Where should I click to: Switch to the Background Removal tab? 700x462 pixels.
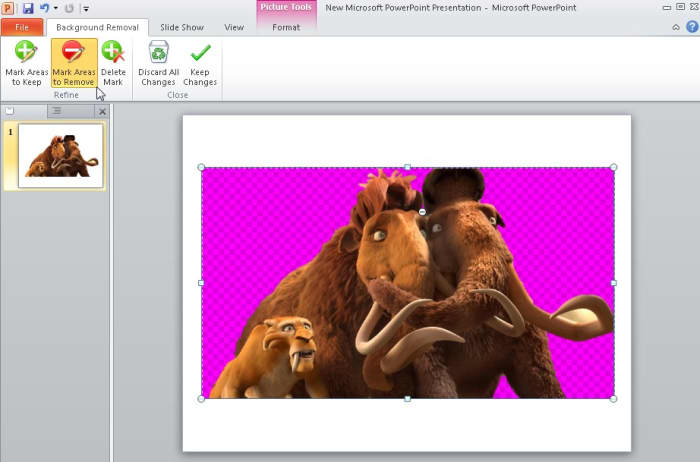click(x=97, y=27)
